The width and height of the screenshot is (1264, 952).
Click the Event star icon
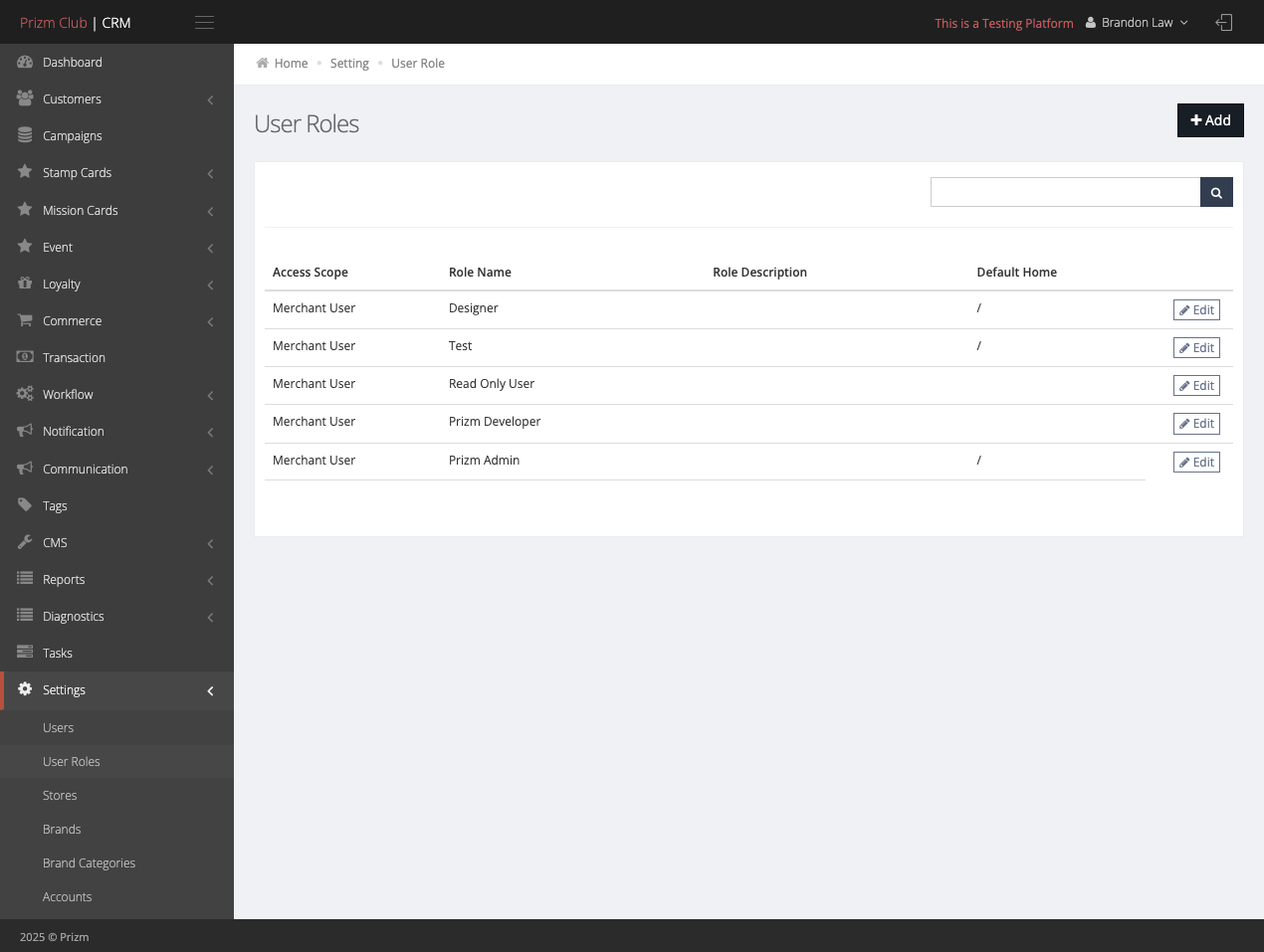point(25,247)
